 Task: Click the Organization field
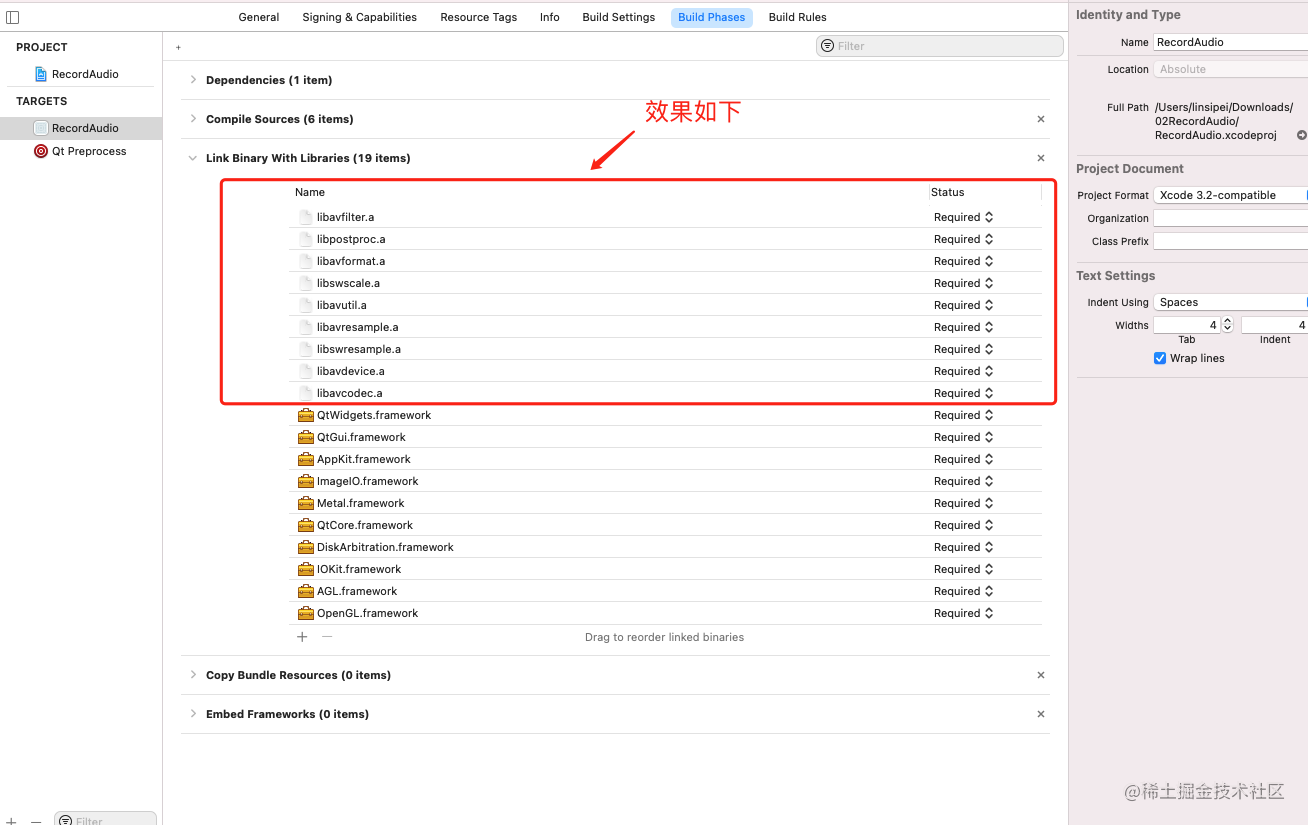pyautogui.click(x=1230, y=218)
